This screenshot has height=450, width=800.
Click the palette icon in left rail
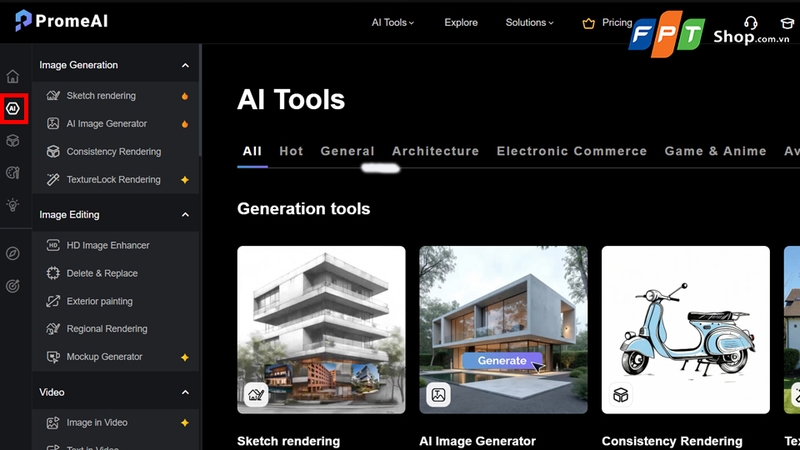click(13, 172)
